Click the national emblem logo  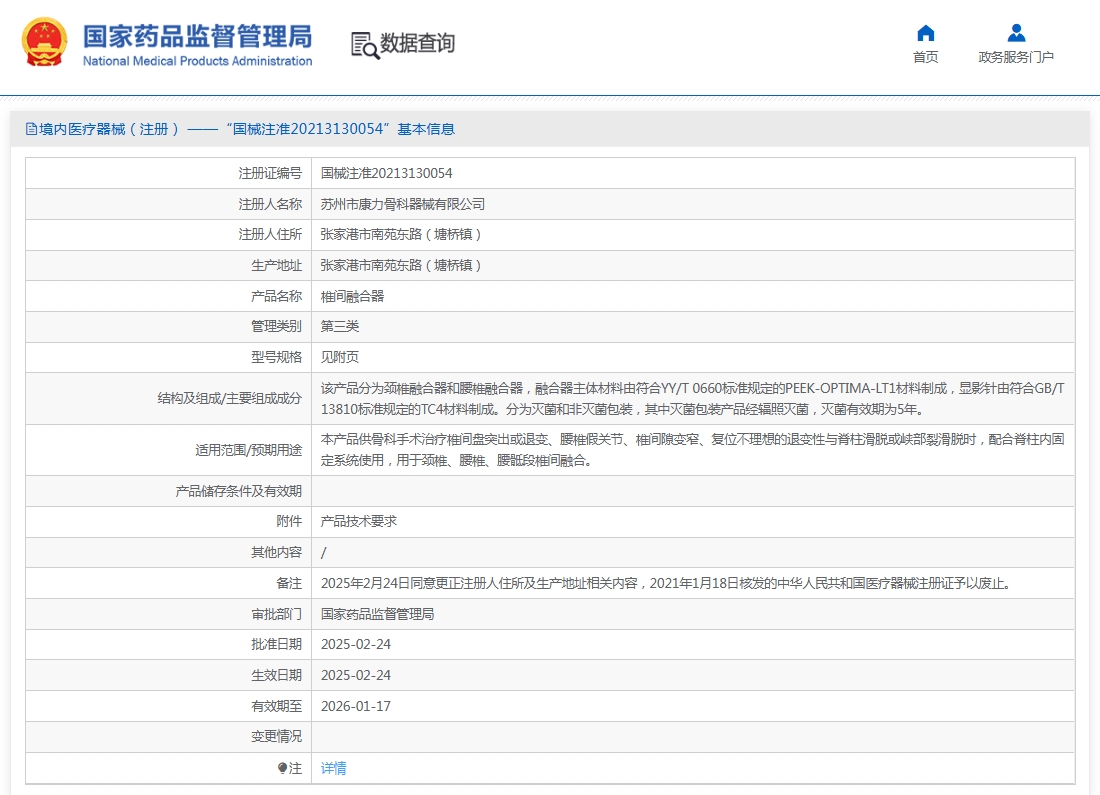[x=44, y=42]
